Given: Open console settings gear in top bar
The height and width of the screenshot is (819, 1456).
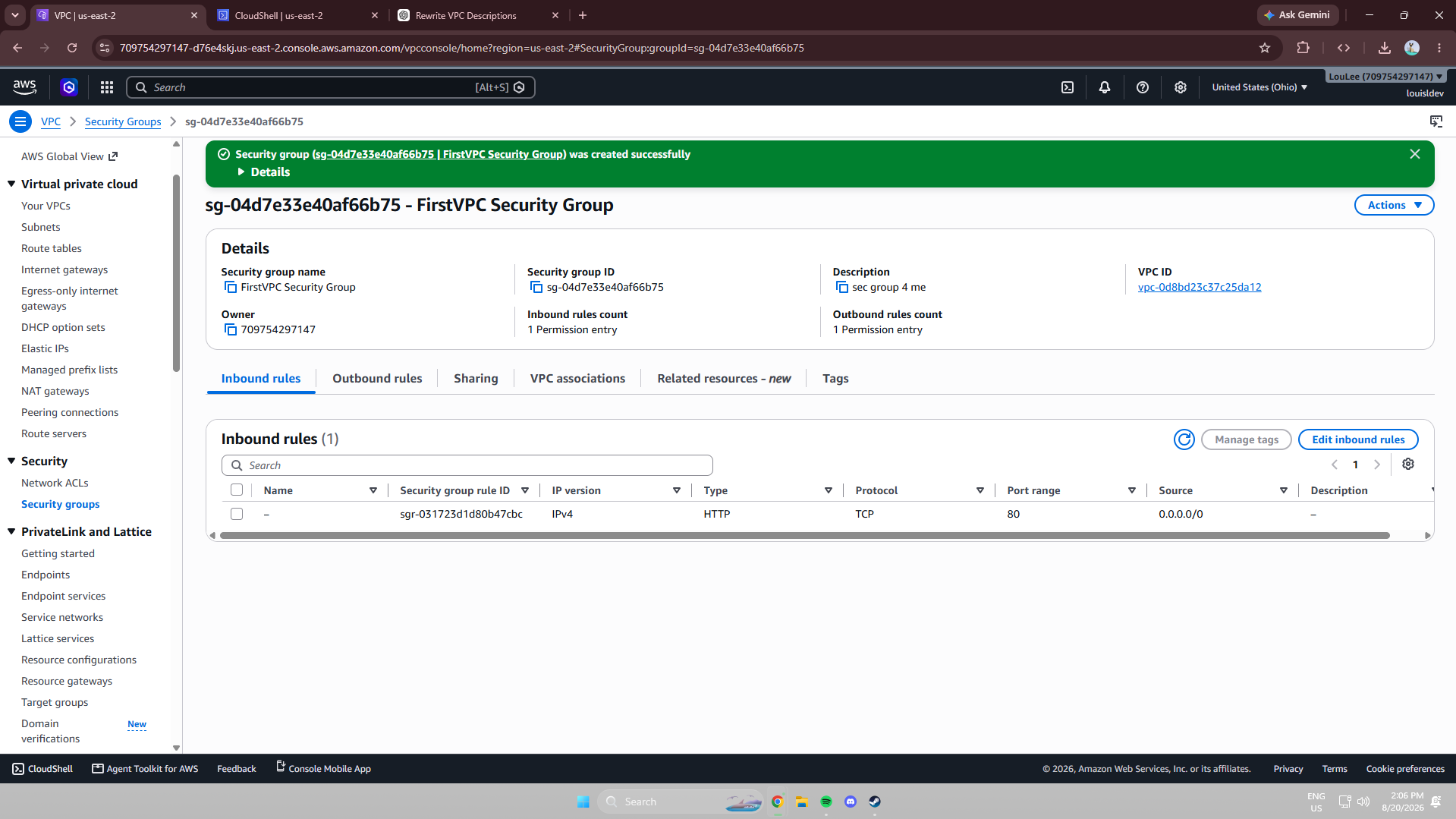Looking at the screenshot, I should [1181, 87].
